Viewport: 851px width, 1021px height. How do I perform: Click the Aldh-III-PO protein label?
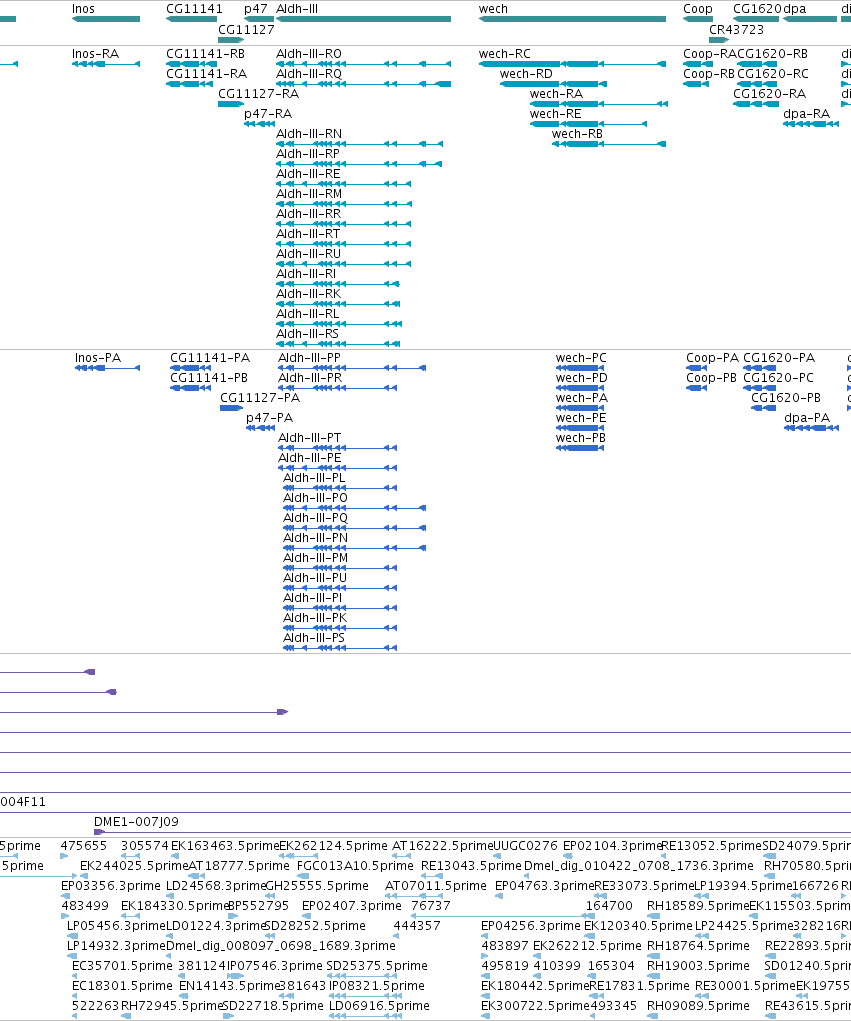[315, 497]
